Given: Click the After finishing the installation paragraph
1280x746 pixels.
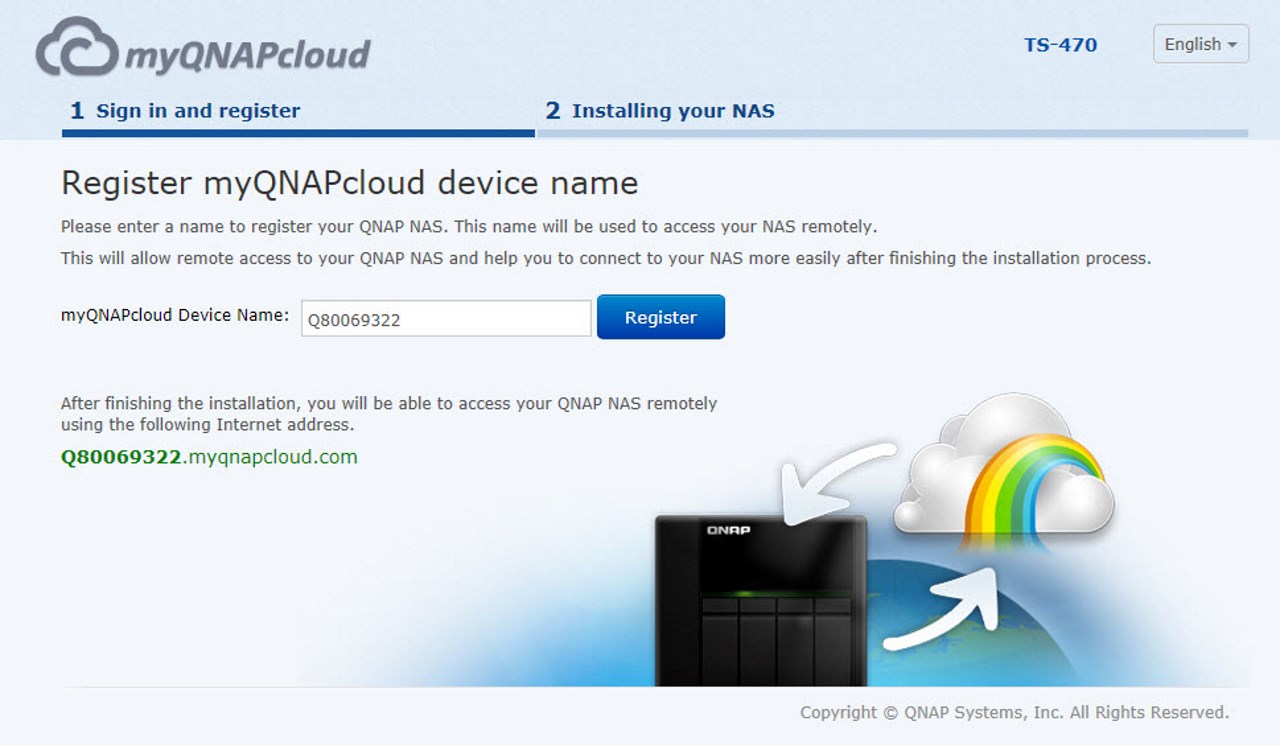Looking at the screenshot, I should click(x=389, y=414).
